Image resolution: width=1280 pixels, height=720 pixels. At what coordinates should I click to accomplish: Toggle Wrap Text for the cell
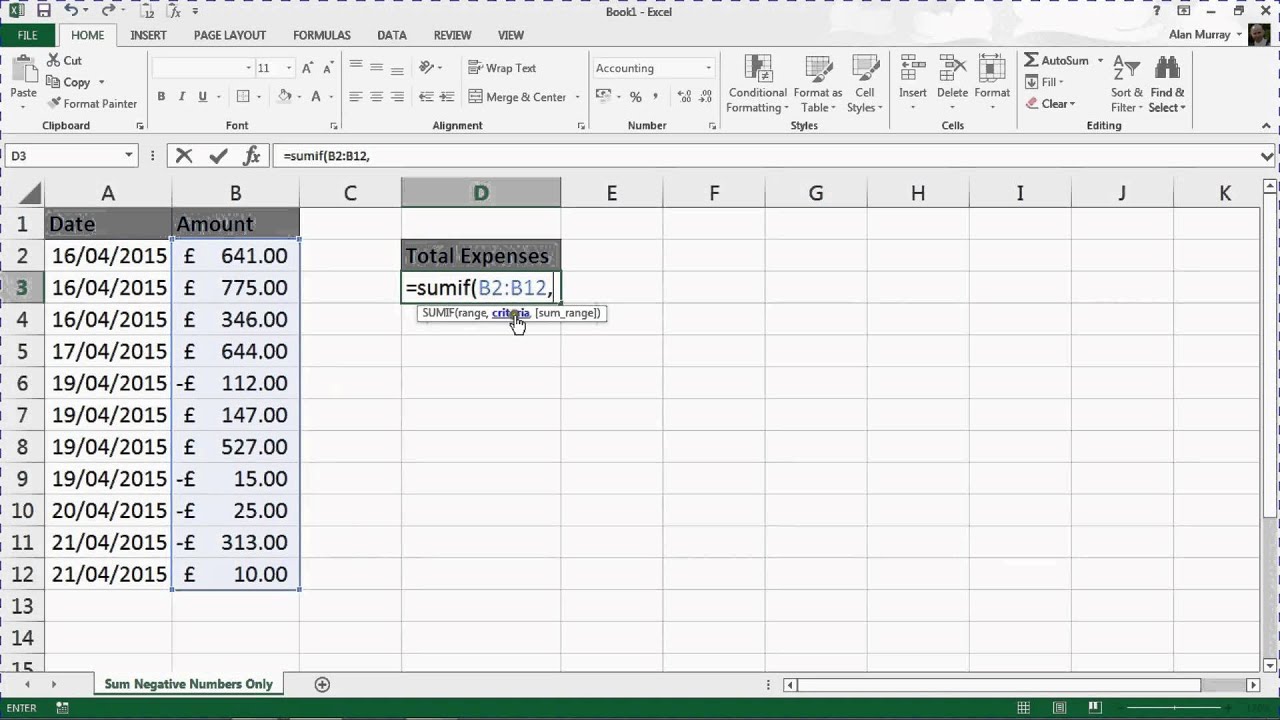click(x=503, y=68)
